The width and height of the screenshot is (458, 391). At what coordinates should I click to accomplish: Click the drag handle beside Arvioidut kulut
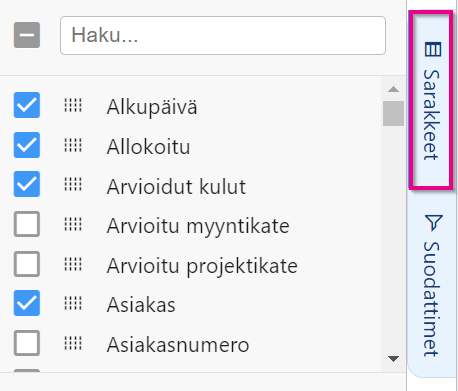click(73, 184)
